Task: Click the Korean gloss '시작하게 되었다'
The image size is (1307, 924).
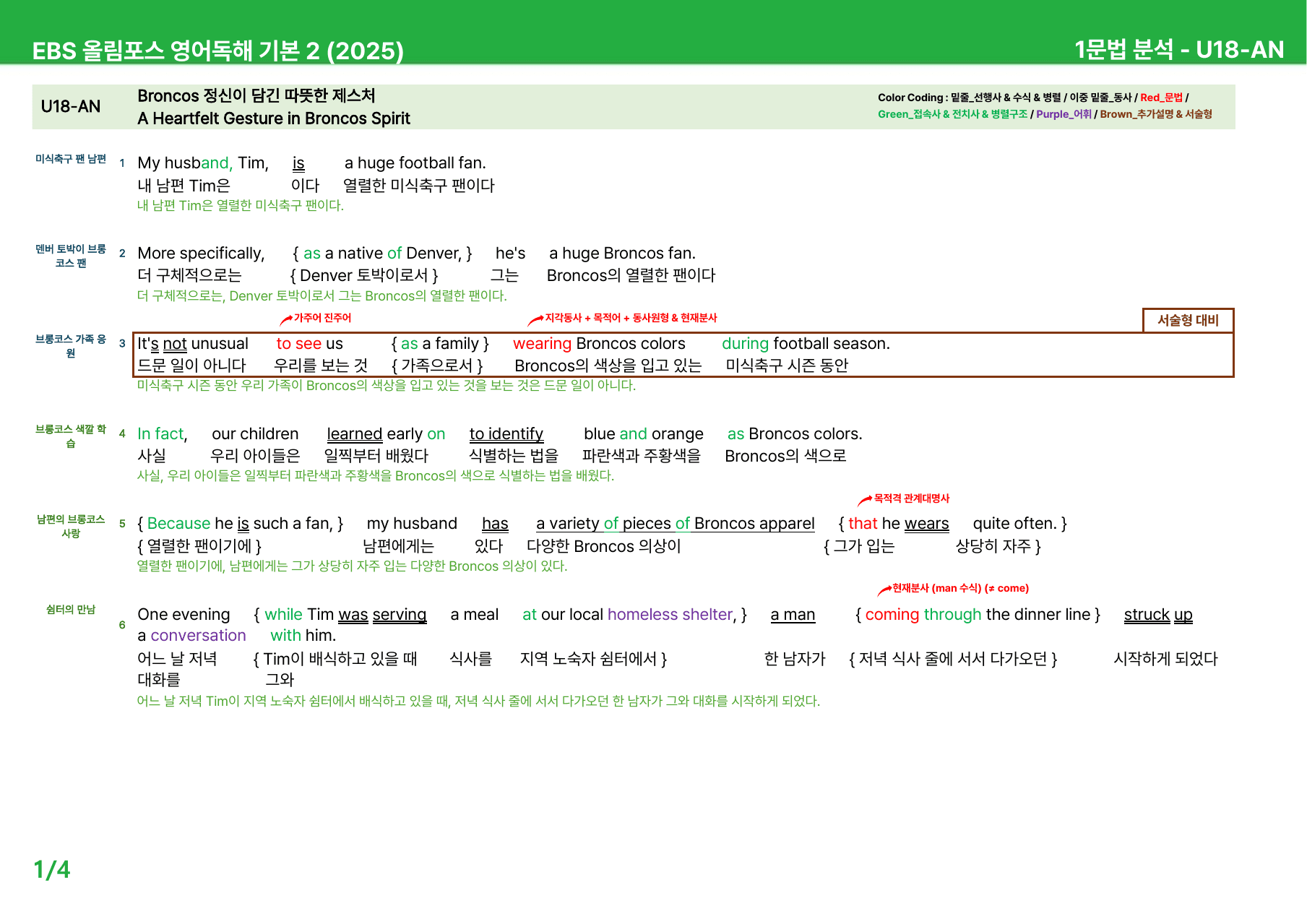Action: 1165,659
